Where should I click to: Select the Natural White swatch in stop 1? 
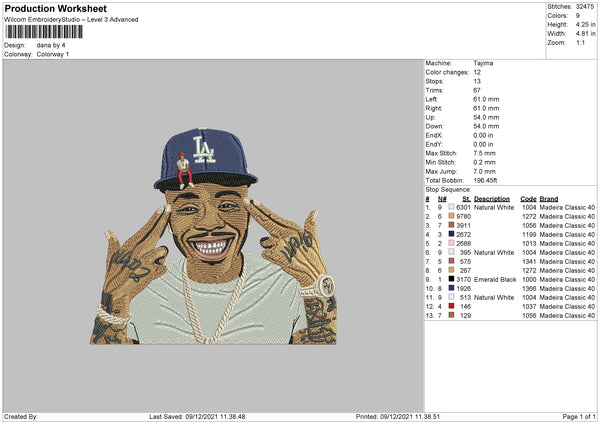pos(451,207)
